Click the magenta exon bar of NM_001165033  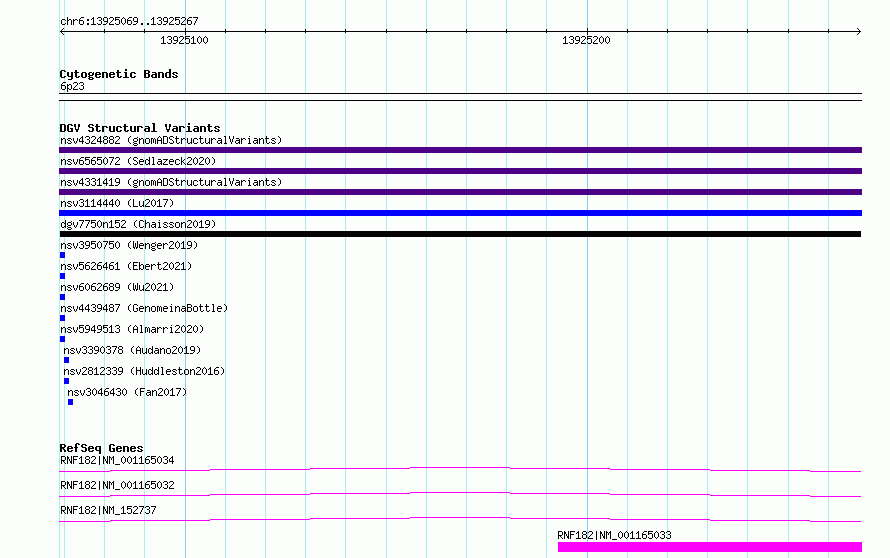click(710, 547)
